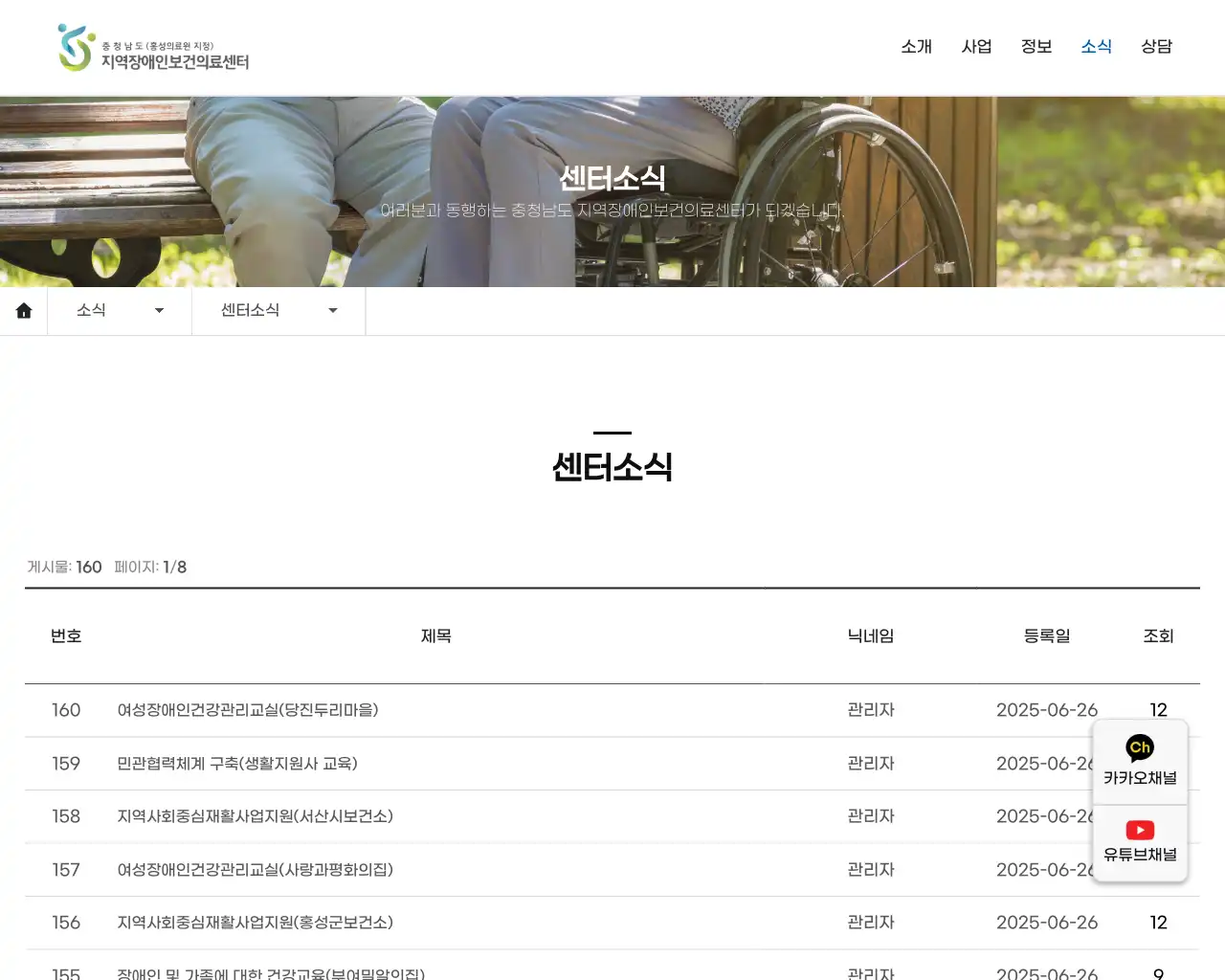Open the YouTube channel icon

click(1140, 841)
